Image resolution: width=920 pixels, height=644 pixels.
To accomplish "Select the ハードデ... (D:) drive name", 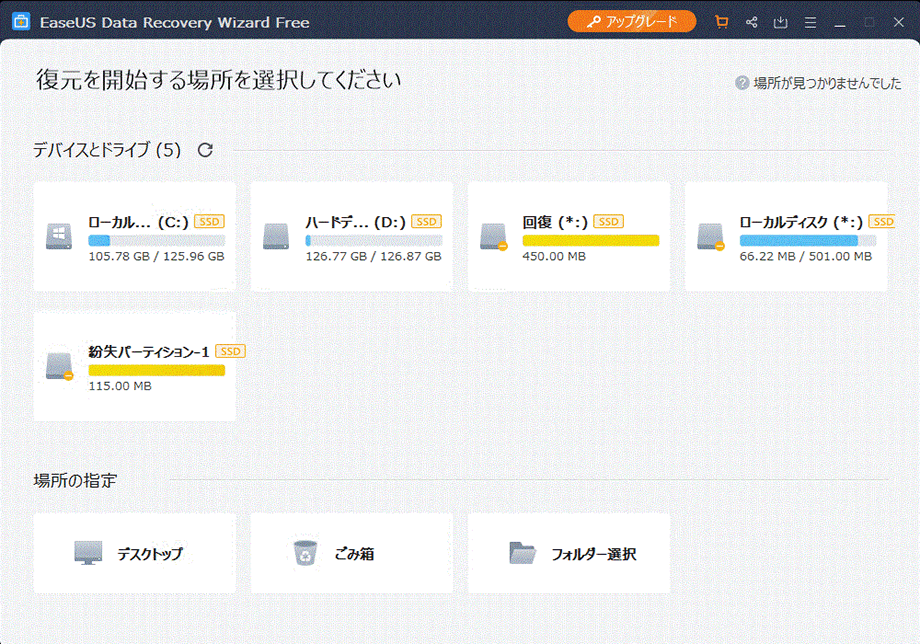I will [356, 222].
